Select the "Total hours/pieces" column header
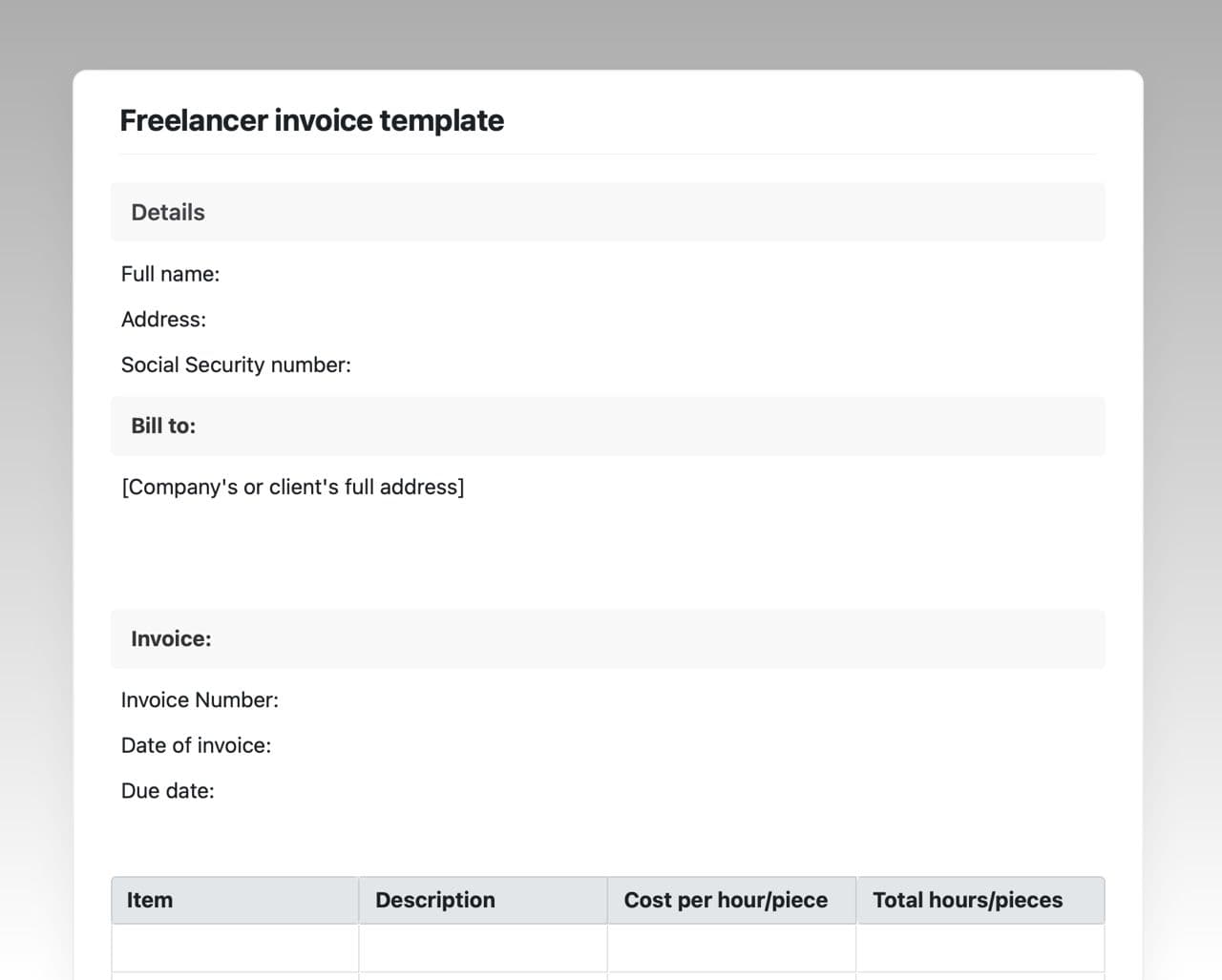Viewport: 1222px width, 980px height. point(967,901)
